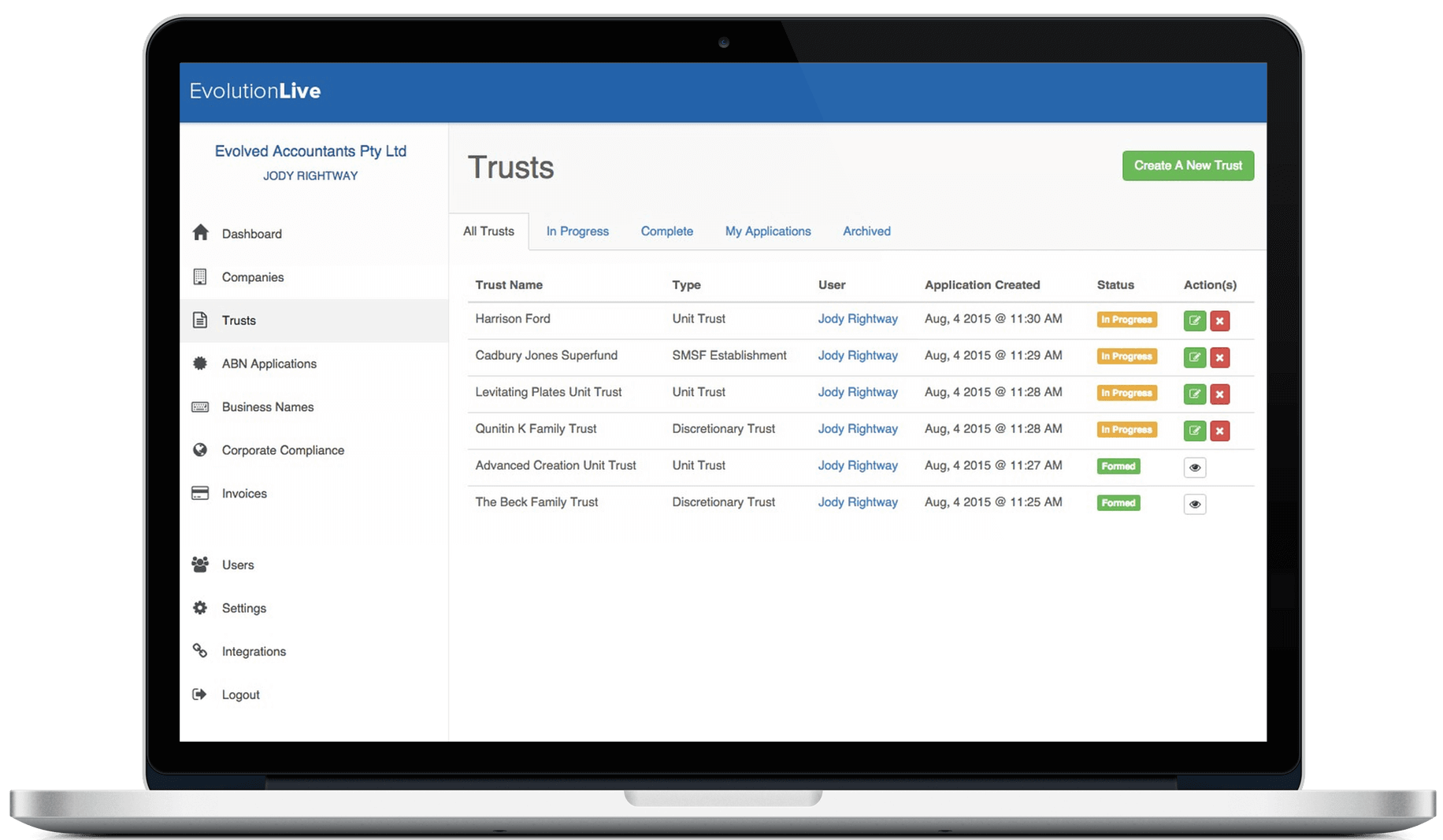Image resolution: width=1443 pixels, height=840 pixels.
Task: Click the EvolutionLive logo
Action: [x=255, y=91]
